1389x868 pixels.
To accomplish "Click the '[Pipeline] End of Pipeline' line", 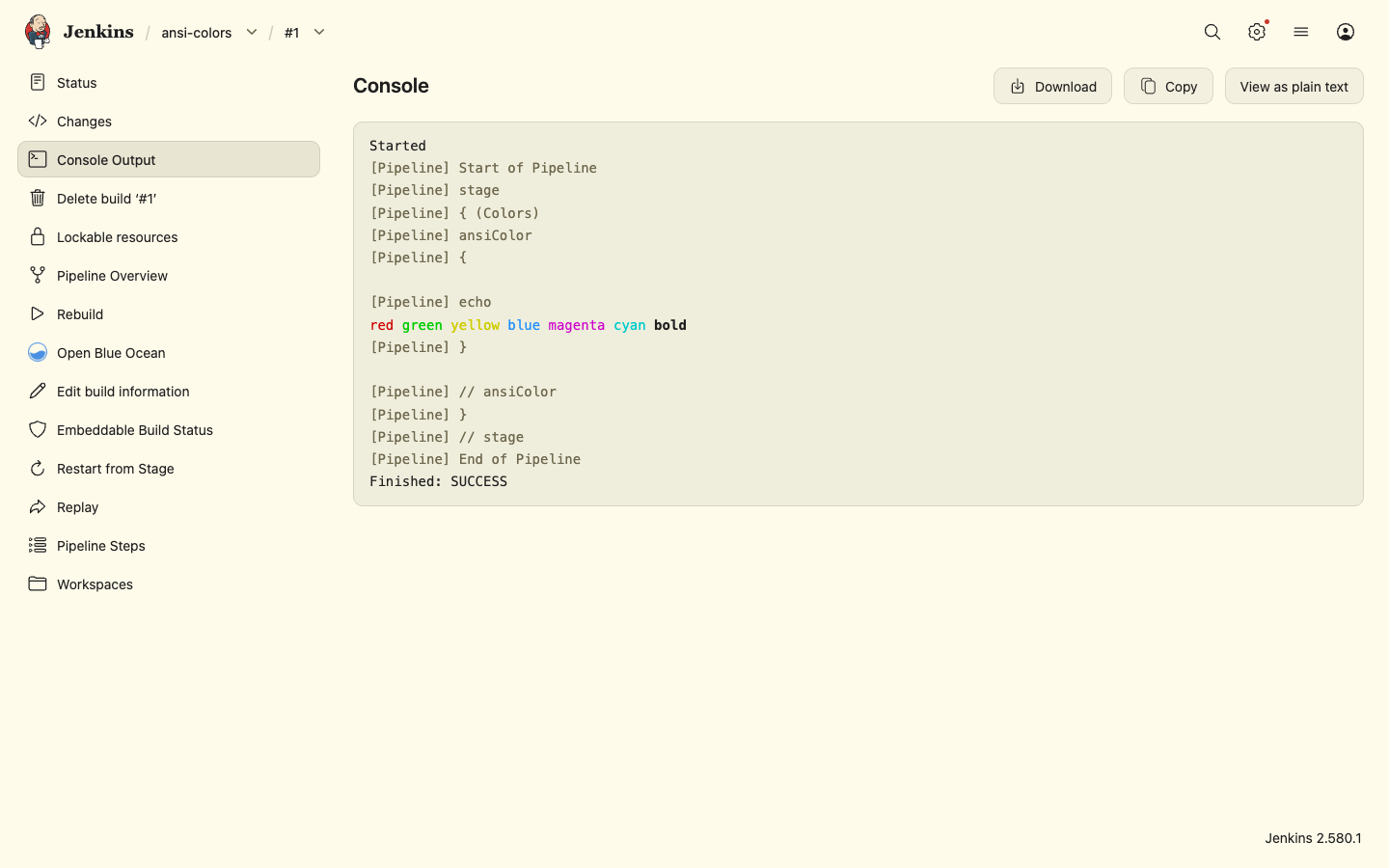I will point(476,459).
